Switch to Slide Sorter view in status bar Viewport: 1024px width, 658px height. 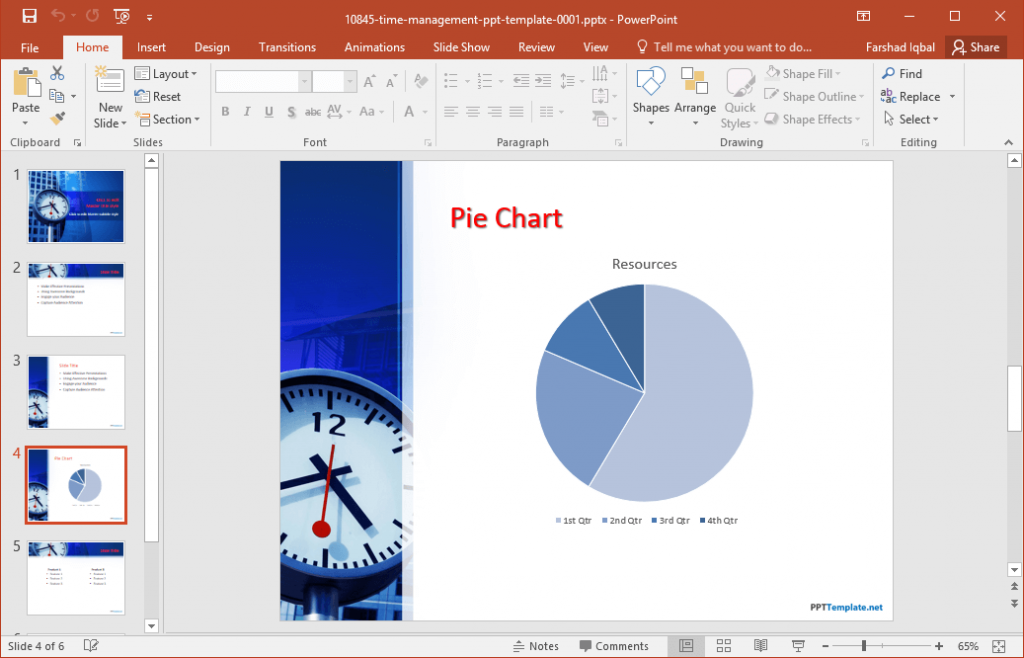(x=723, y=645)
